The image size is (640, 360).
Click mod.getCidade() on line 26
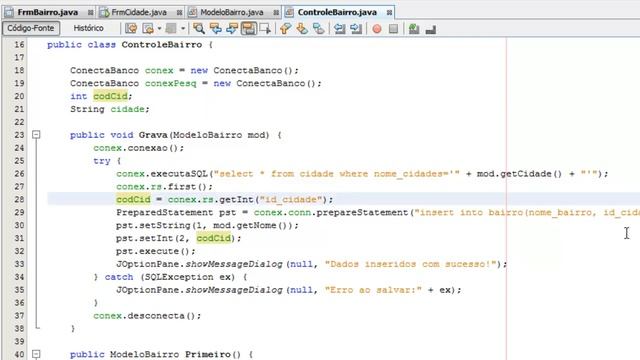point(520,173)
